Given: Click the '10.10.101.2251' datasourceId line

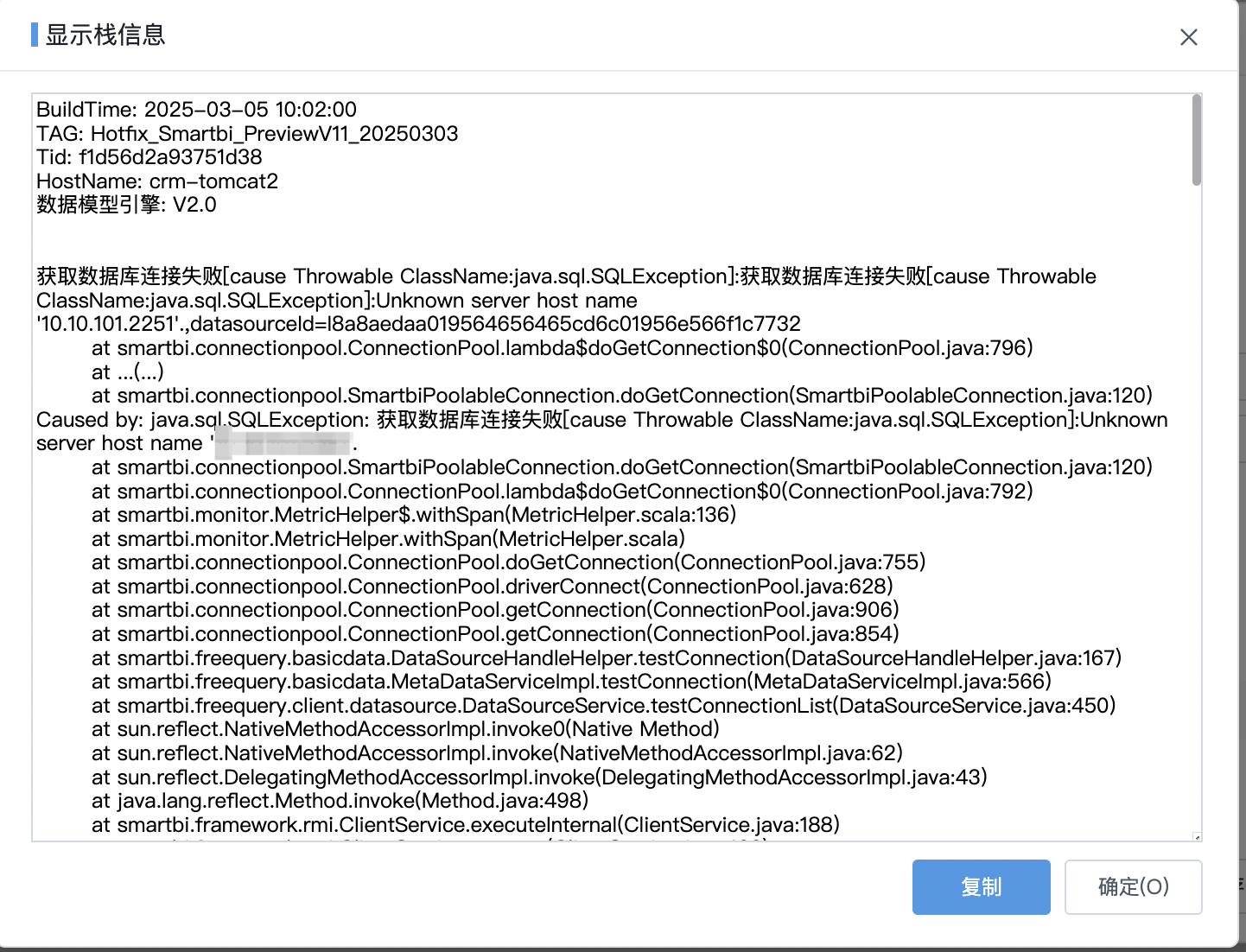Looking at the screenshot, I should (x=418, y=324).
